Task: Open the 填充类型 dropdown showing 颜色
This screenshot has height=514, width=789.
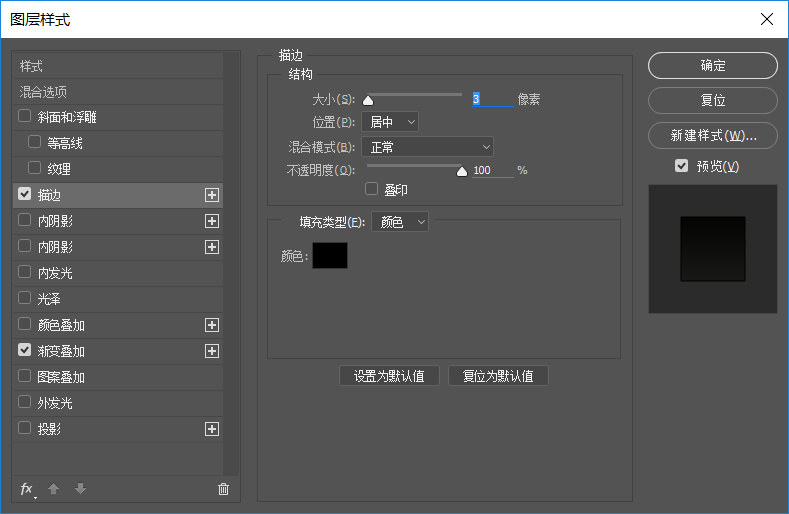Action: pyautogui.click(x=400, y=222)
